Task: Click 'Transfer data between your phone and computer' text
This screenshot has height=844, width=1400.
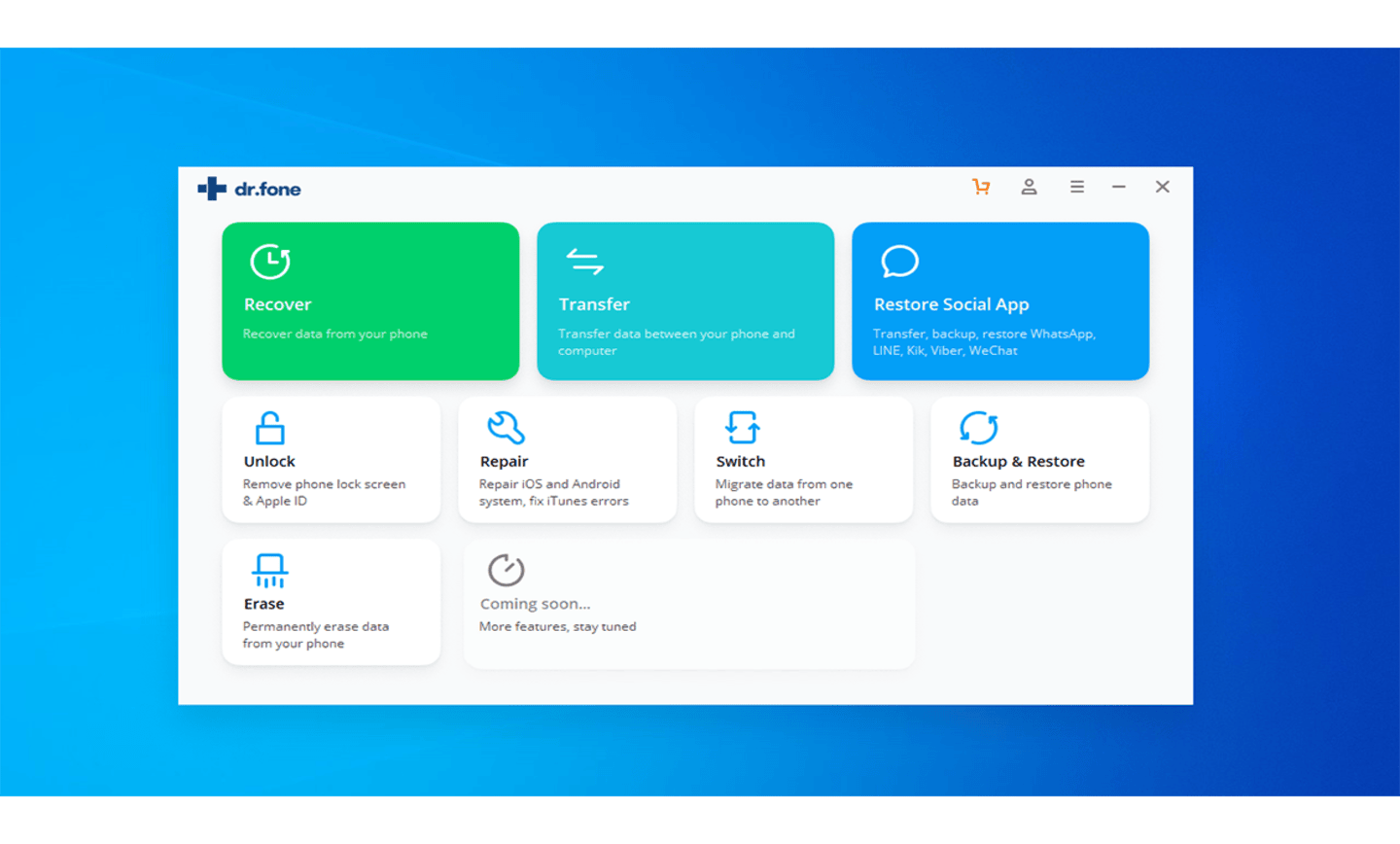Action: pyautogui.click(x=676, y=342)
